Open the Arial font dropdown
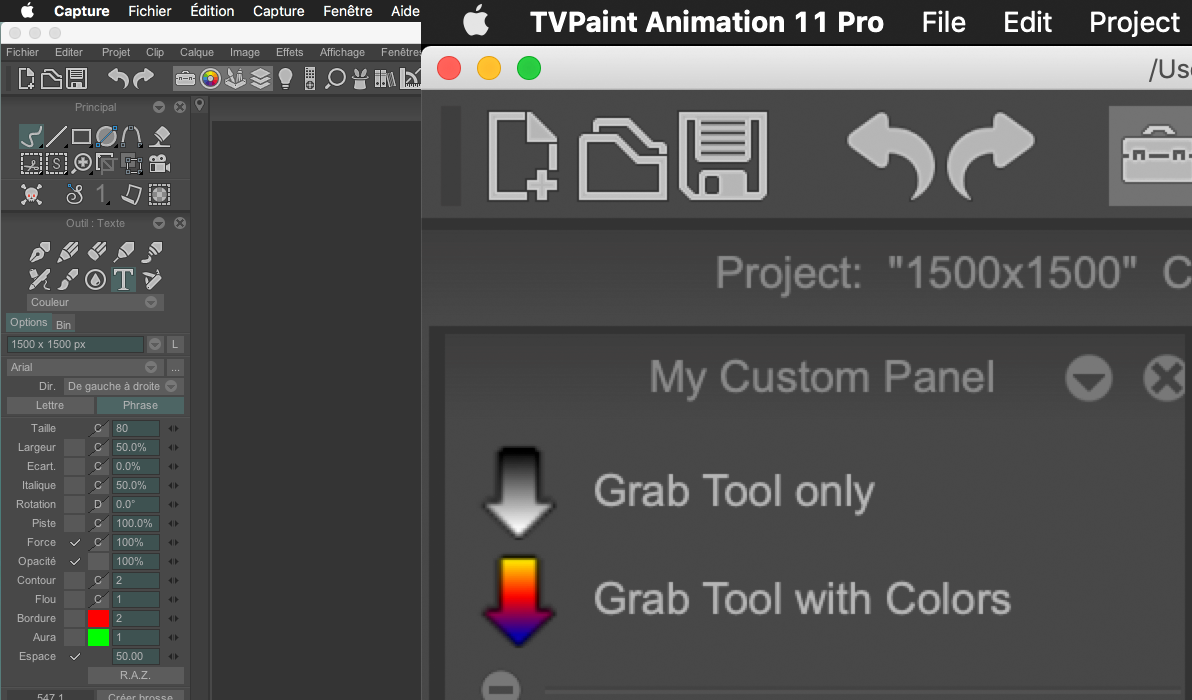This screenshot has height=700, width=1192. (86, 367)
